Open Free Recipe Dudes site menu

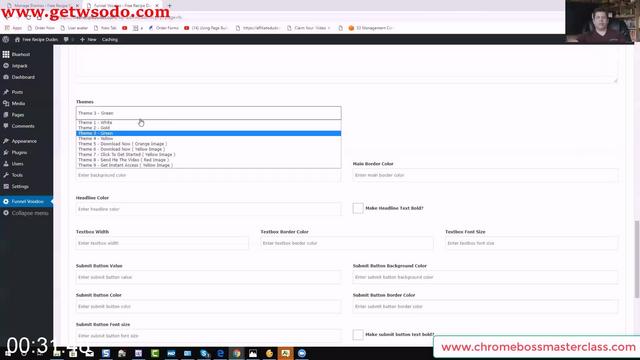pyautogui.click(x=36, y=40)
